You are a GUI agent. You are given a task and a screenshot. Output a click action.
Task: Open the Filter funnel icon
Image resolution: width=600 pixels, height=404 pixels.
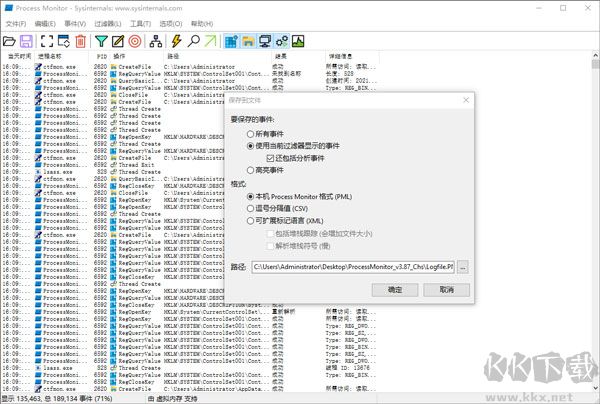pyautogui.click(x=101, y=41)
